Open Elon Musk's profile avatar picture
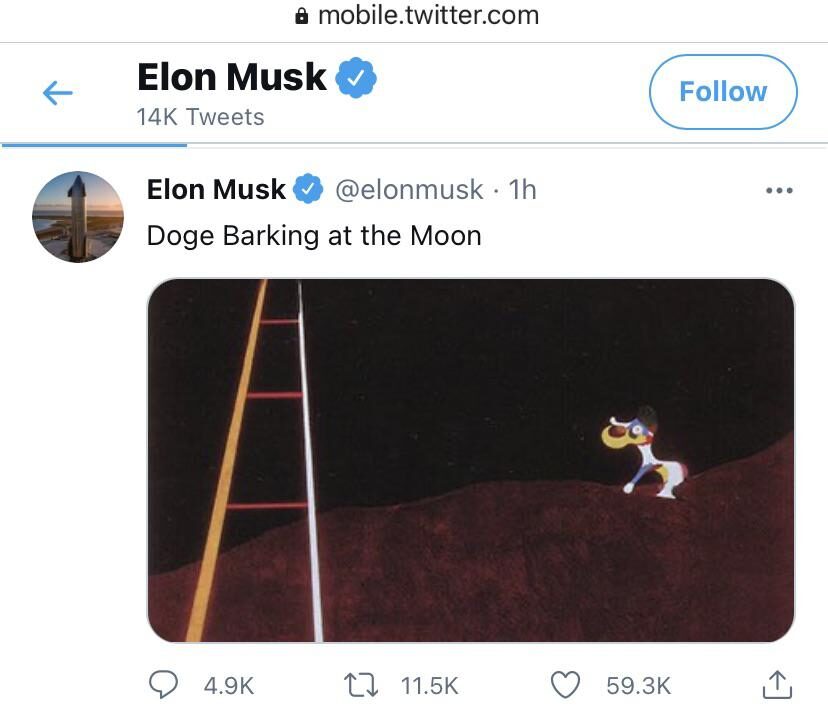Image resolution: width=828 pixels, height=706 pixels. click(78, 216)
